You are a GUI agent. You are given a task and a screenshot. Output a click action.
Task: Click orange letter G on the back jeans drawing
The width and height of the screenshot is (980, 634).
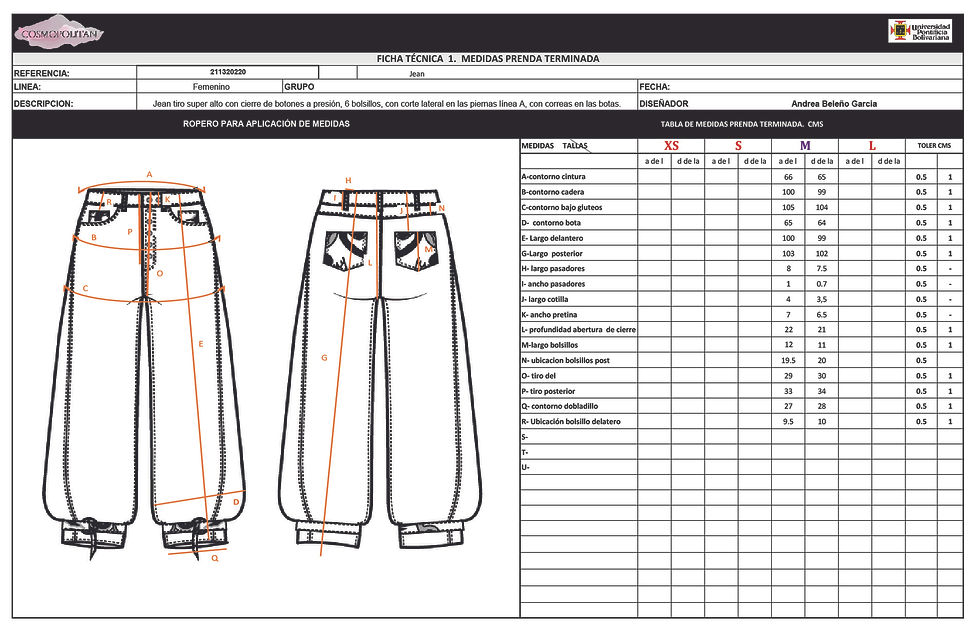(324, 358)
